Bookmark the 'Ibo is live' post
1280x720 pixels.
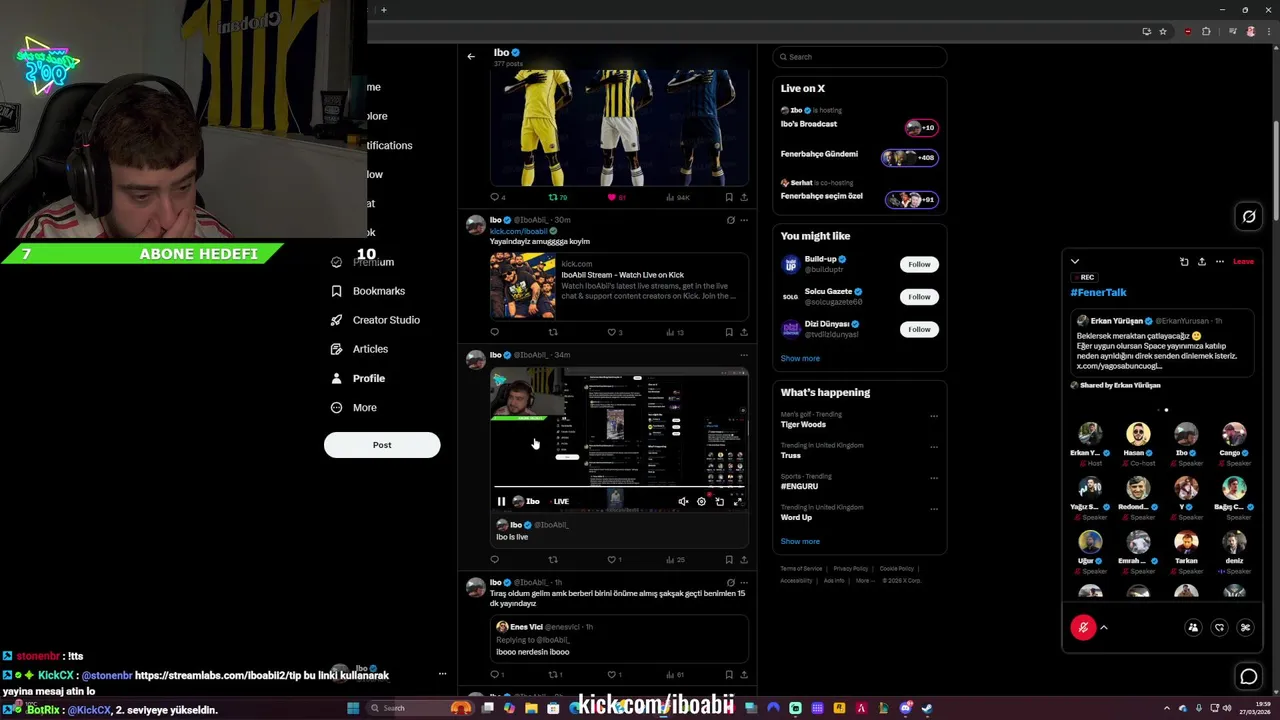tap(729, 560)
